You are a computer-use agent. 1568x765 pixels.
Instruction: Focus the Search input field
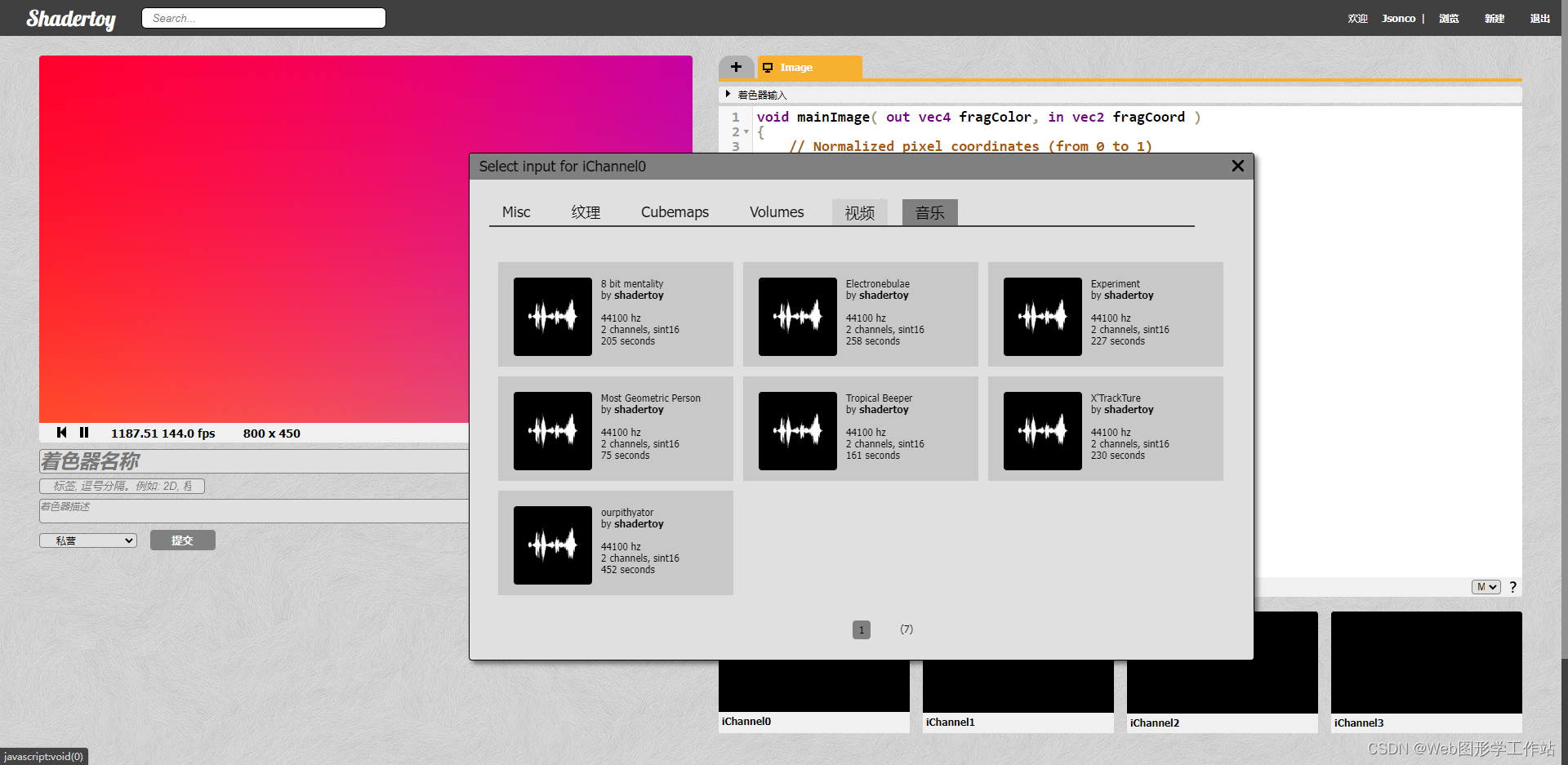tap(264, 18)
